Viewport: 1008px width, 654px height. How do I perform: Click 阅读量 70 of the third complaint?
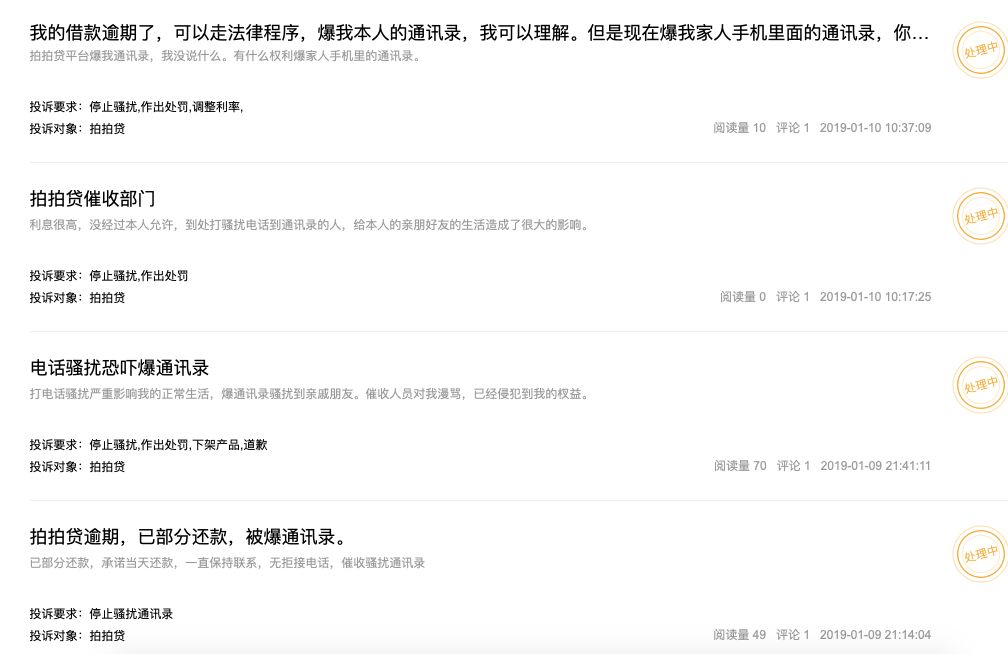tap(737, 466)
